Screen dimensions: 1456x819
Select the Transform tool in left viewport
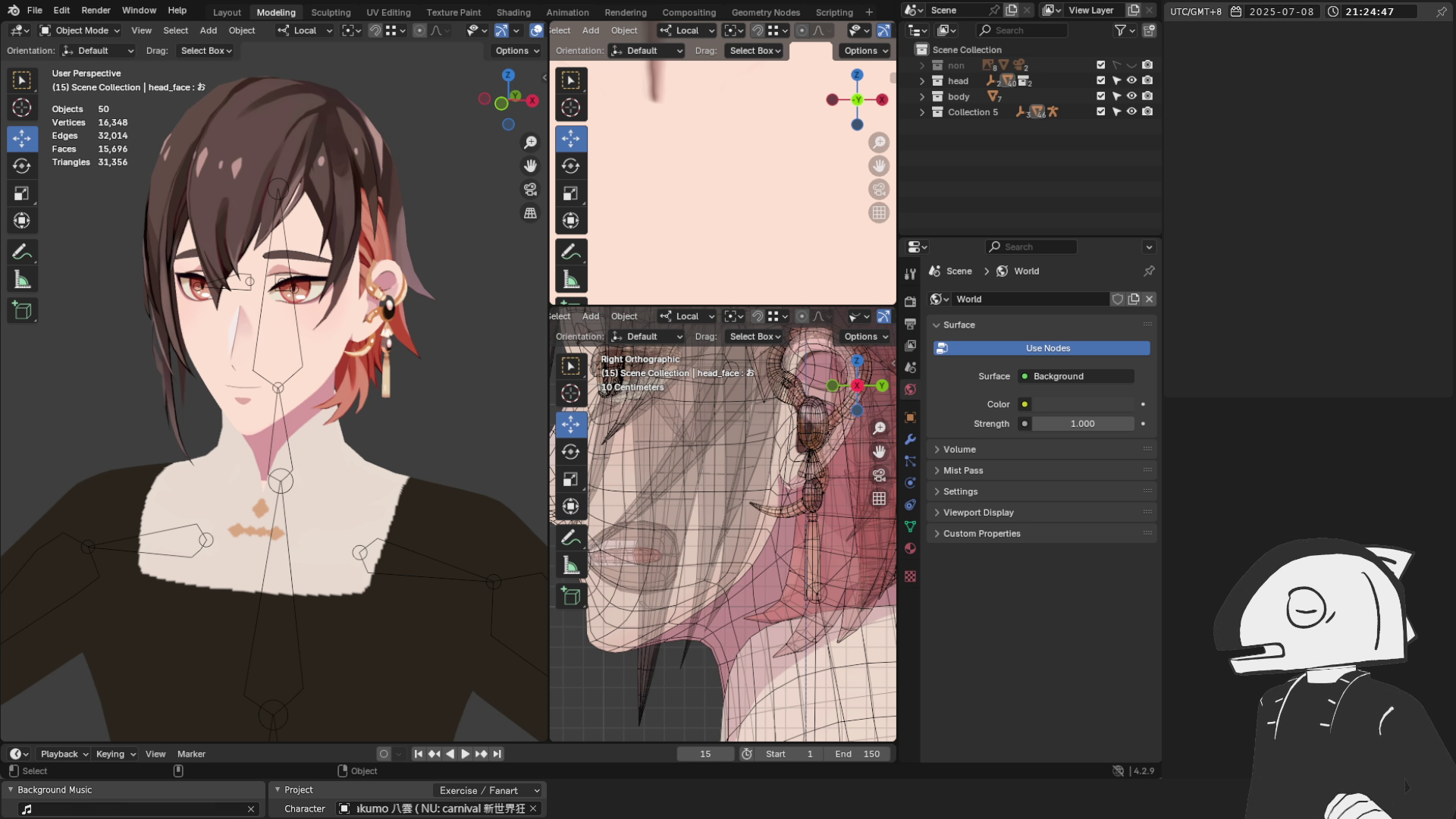[22, 221]
